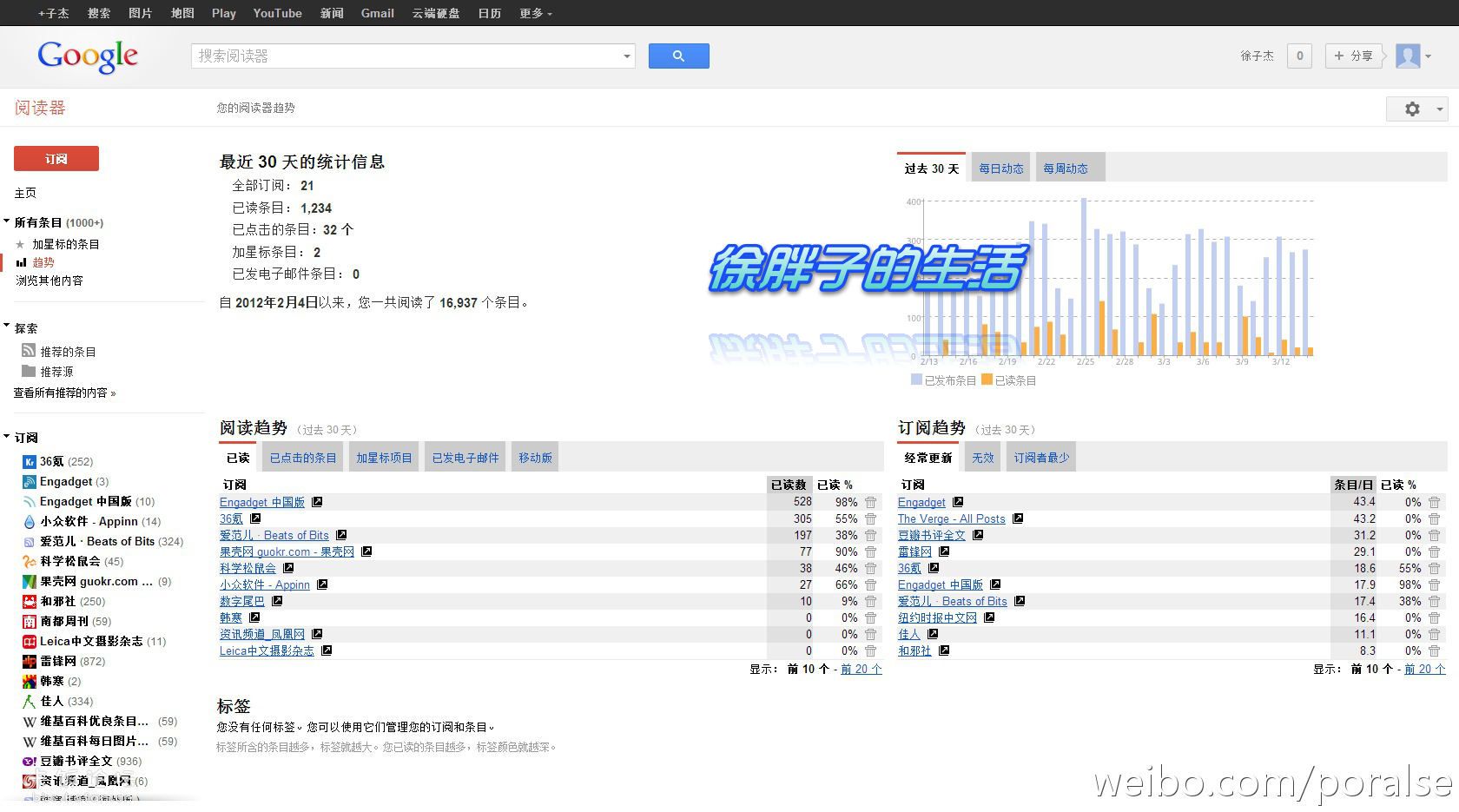The width and height of the screenshot is (1459, 812).
Task: Click the 趋势 bar chart icon
Action: (22, 262)
